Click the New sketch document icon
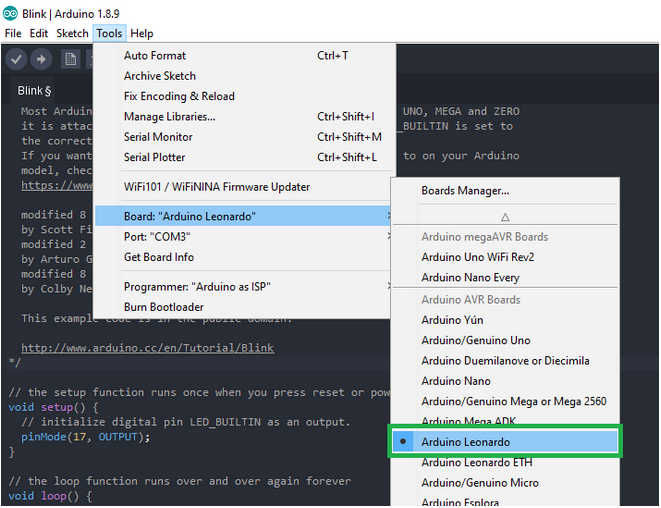 [70, 59]
